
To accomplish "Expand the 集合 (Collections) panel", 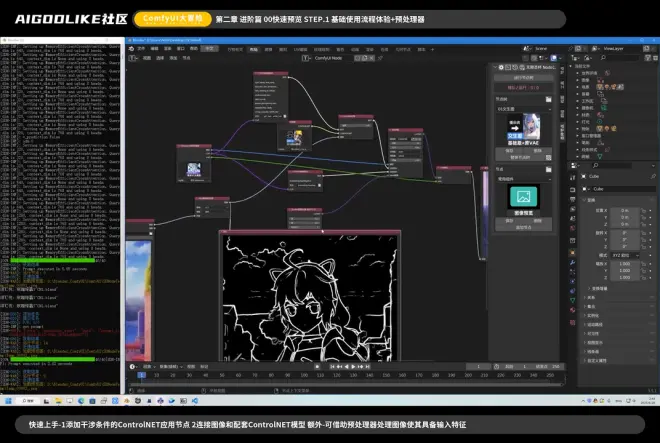I will pyautogui.click(x=591, y=306).
